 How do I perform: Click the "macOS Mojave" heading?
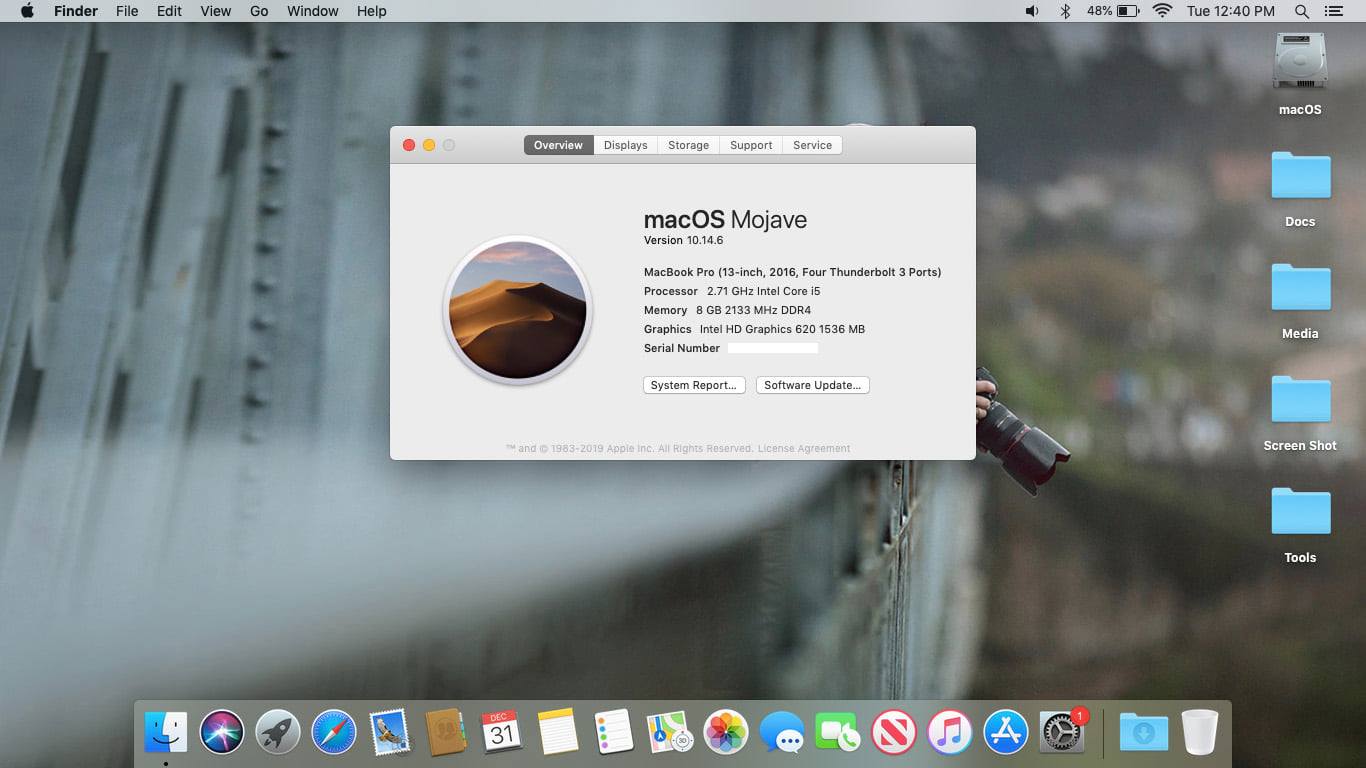(725, 220)
